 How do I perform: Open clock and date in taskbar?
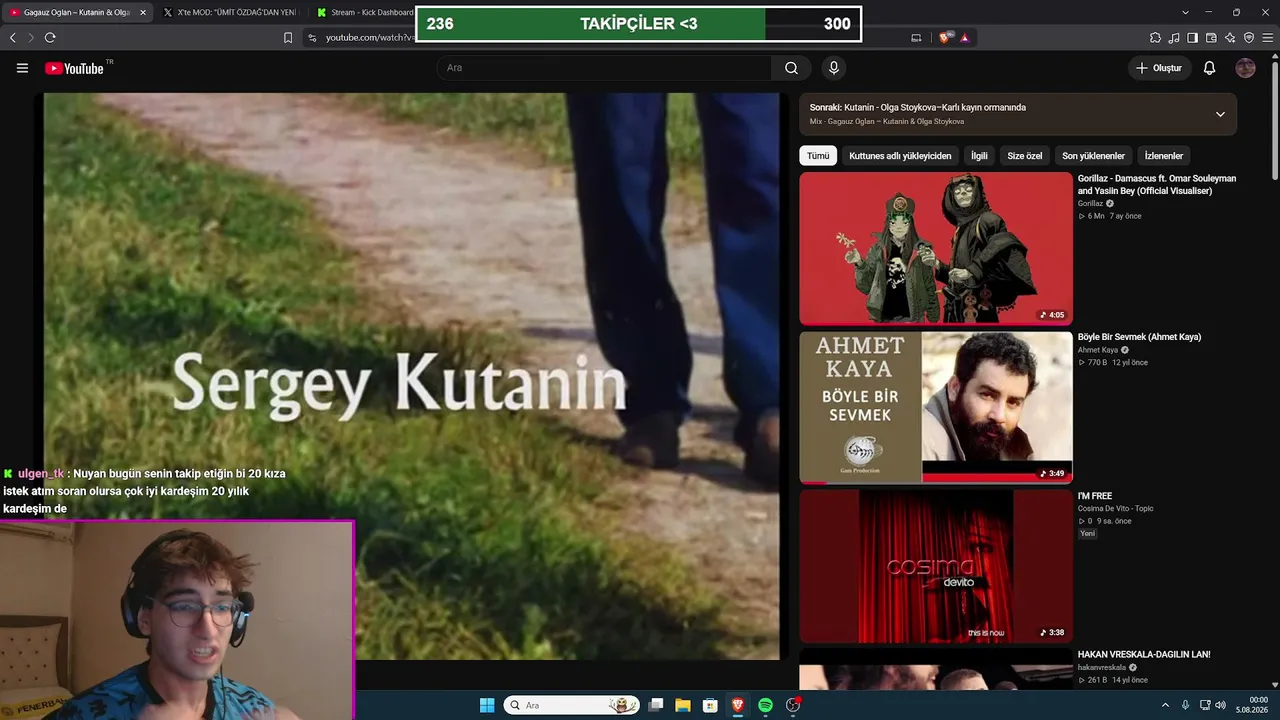coord(1252,705)
